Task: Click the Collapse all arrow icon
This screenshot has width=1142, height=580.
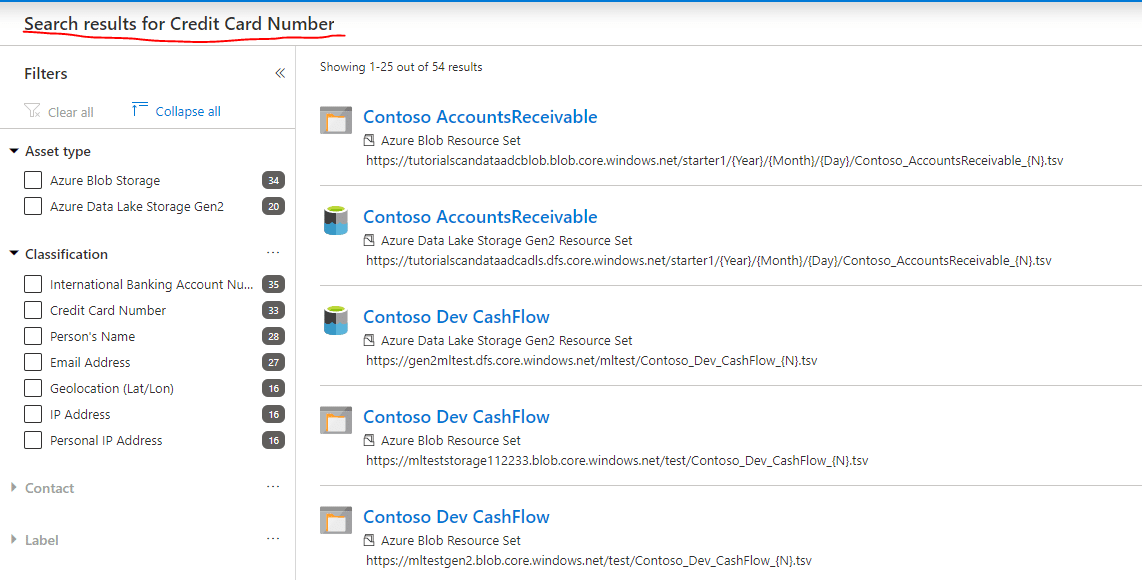Action: pyautogui.click(x=139, y=109)
